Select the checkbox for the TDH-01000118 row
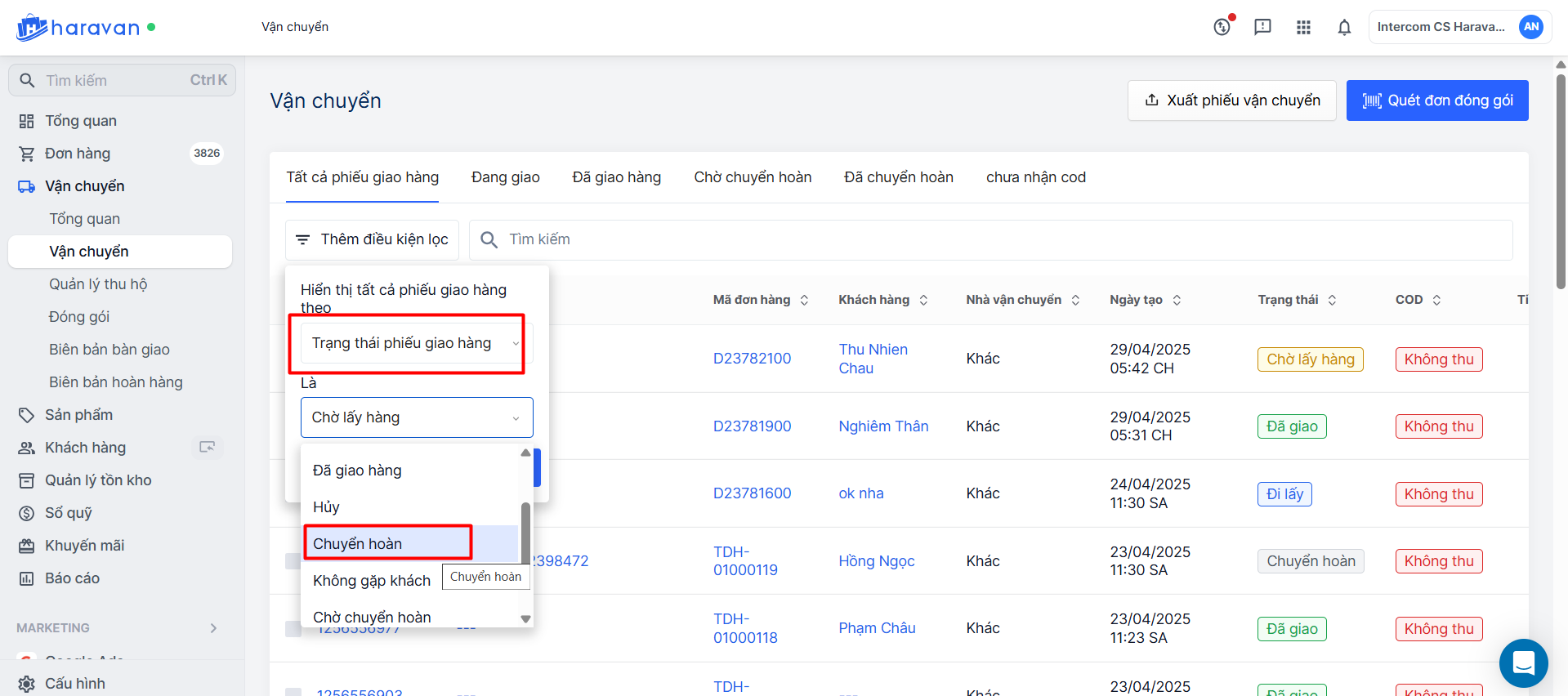The width and height of the screenshot is (1568, 696). point(293,628)
